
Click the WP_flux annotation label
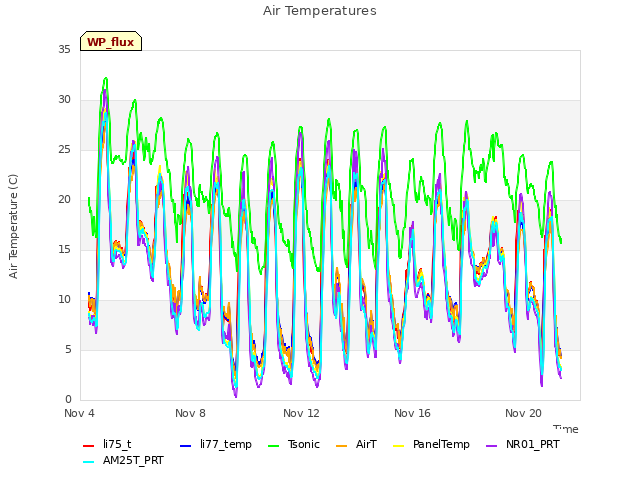[111, 41]
